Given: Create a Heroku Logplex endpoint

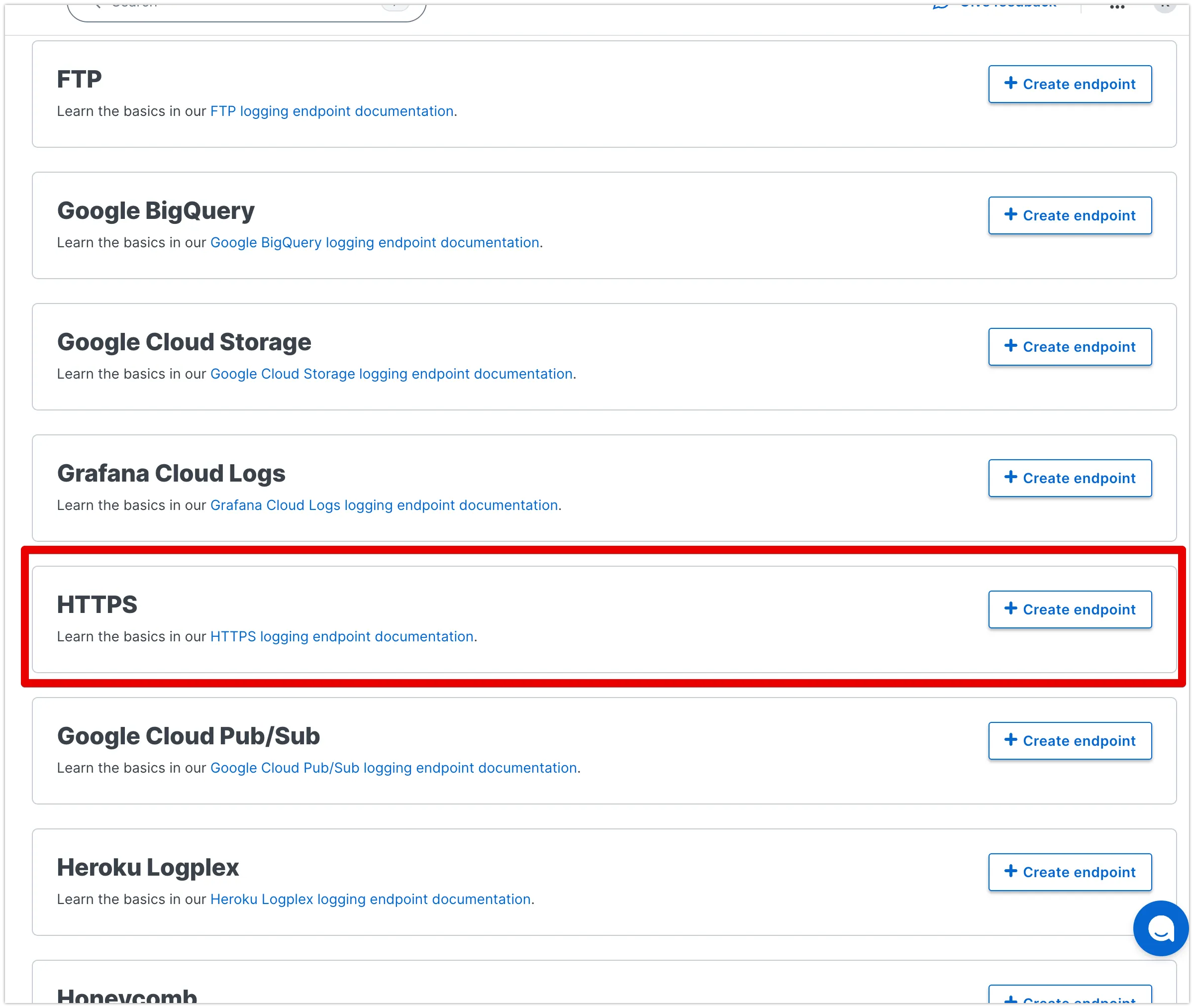Looking at the screenshot, I should pyautogui.click(x=1070, y=872).
